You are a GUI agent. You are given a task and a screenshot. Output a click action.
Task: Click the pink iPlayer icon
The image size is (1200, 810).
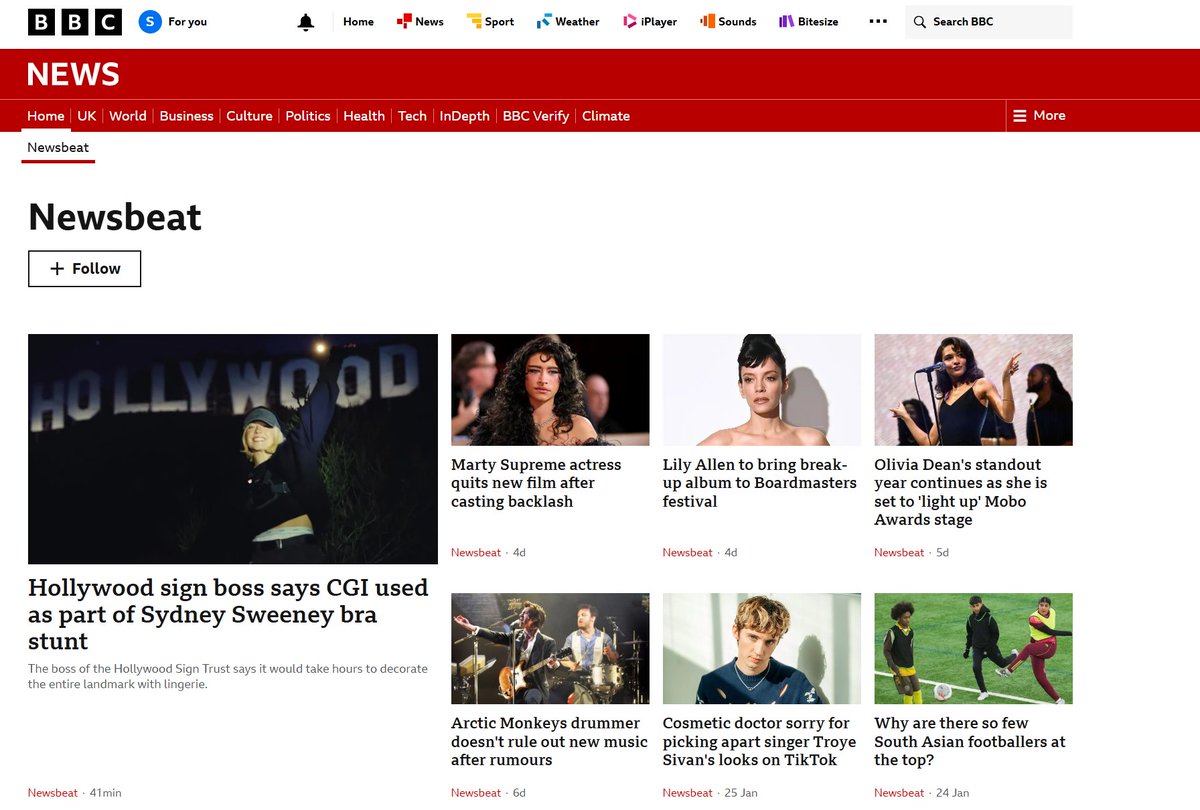coord(629,21)
